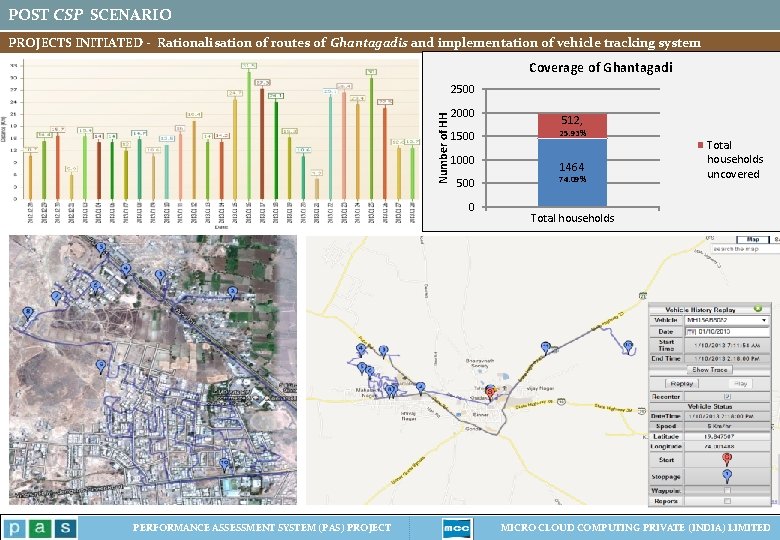This screenshot has width=780, height=540.
Task: Click the 2500 value on chart axis
Action: (462, 89)
